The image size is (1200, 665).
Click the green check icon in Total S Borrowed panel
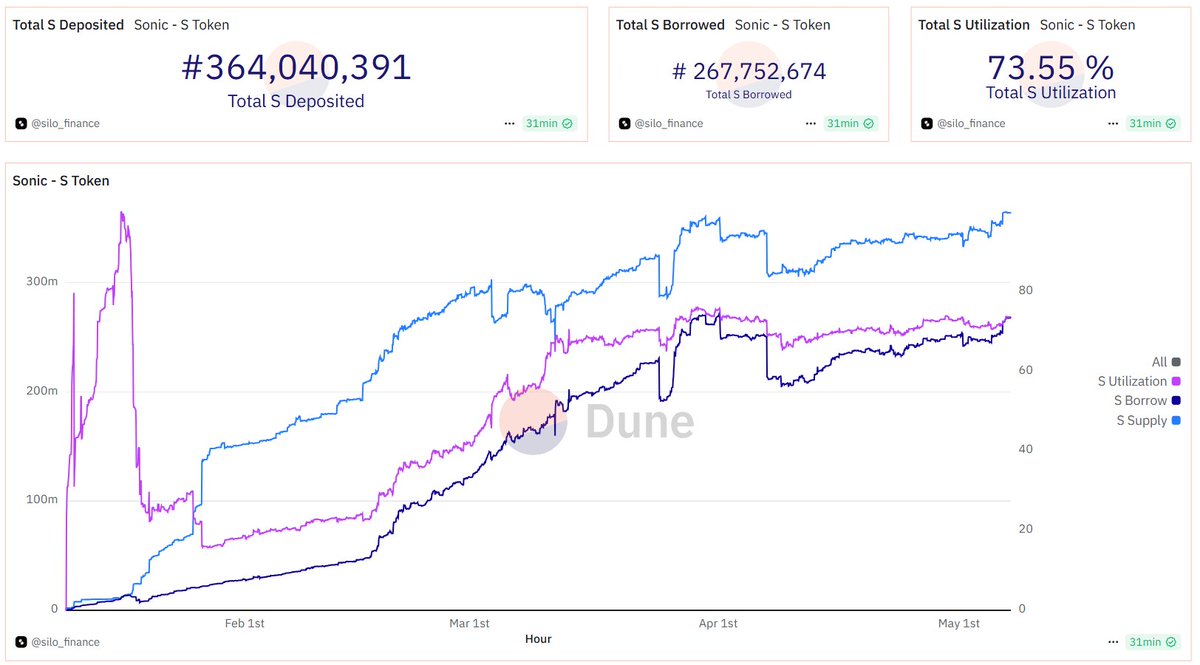[x=868, y=124]
